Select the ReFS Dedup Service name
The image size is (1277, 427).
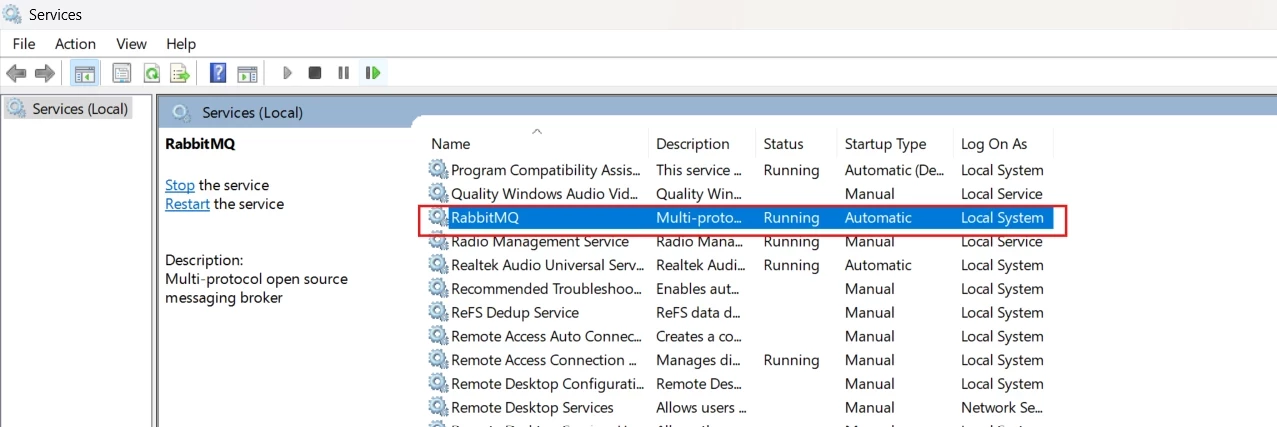(515, 312)
